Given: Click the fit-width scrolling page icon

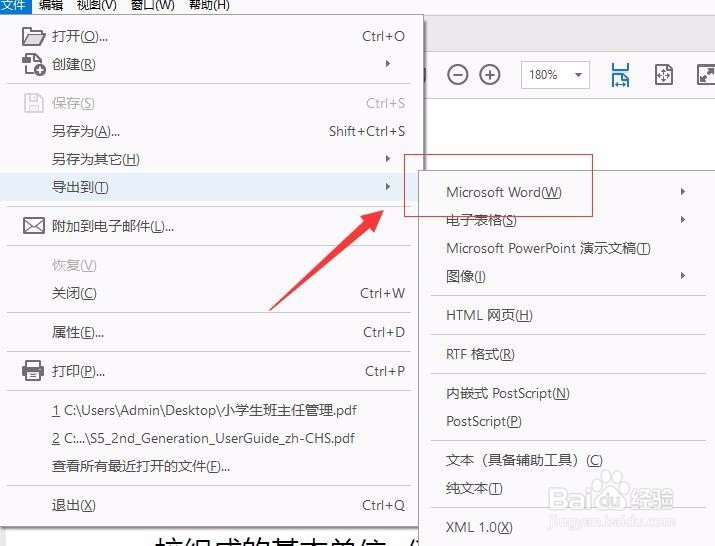Looking at the screenshot, I should 620,75.
